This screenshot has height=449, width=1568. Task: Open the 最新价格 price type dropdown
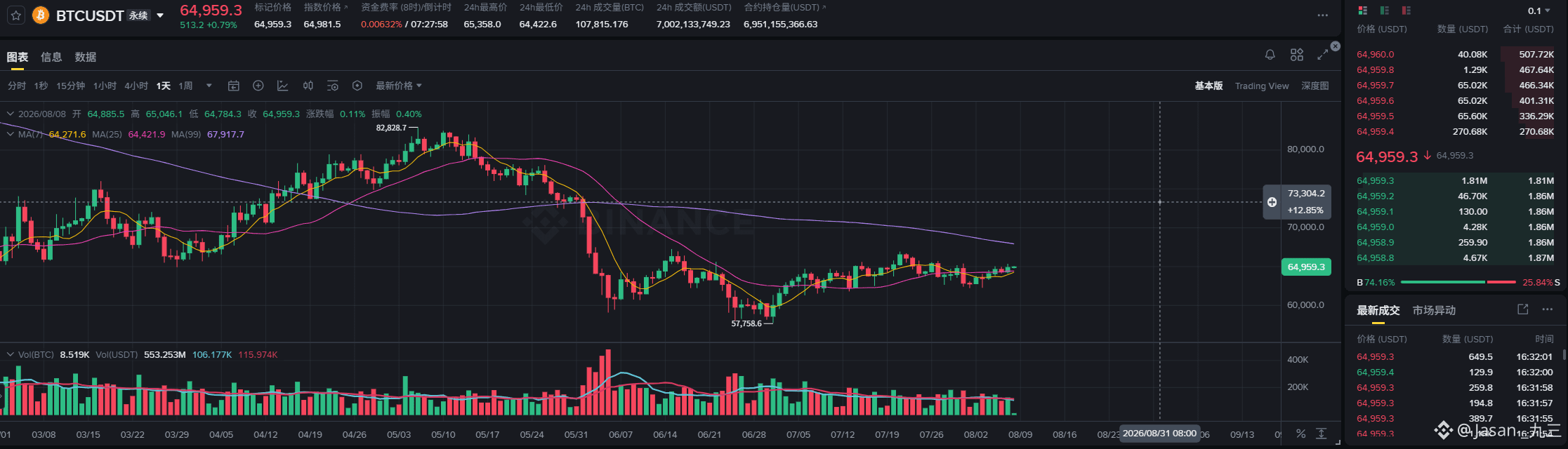399,86
